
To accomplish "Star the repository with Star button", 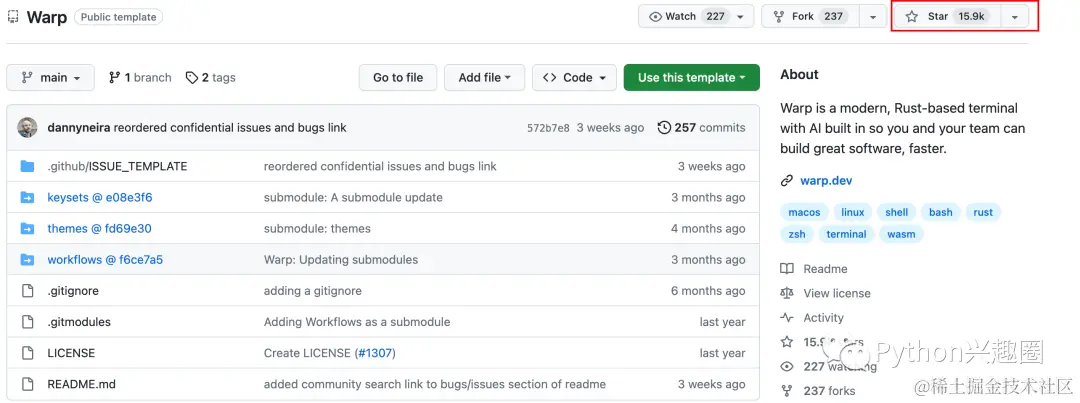I will click(x=947, y=16).
